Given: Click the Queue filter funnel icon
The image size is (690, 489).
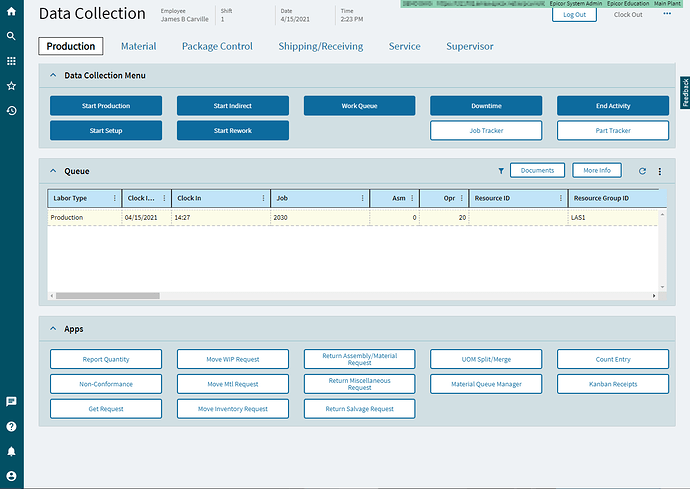Looking at the screenshot, I should pos(501,171).
